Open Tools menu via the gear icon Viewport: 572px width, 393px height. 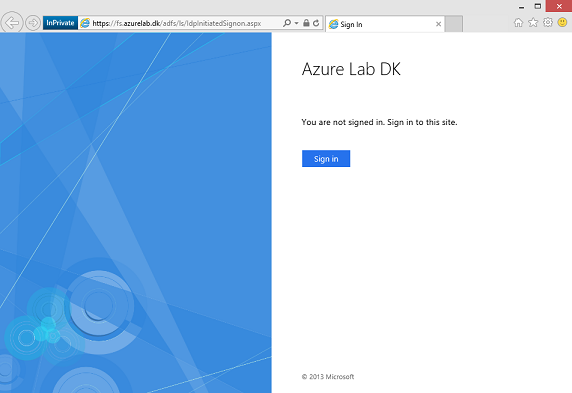click(x=548, y=23)
